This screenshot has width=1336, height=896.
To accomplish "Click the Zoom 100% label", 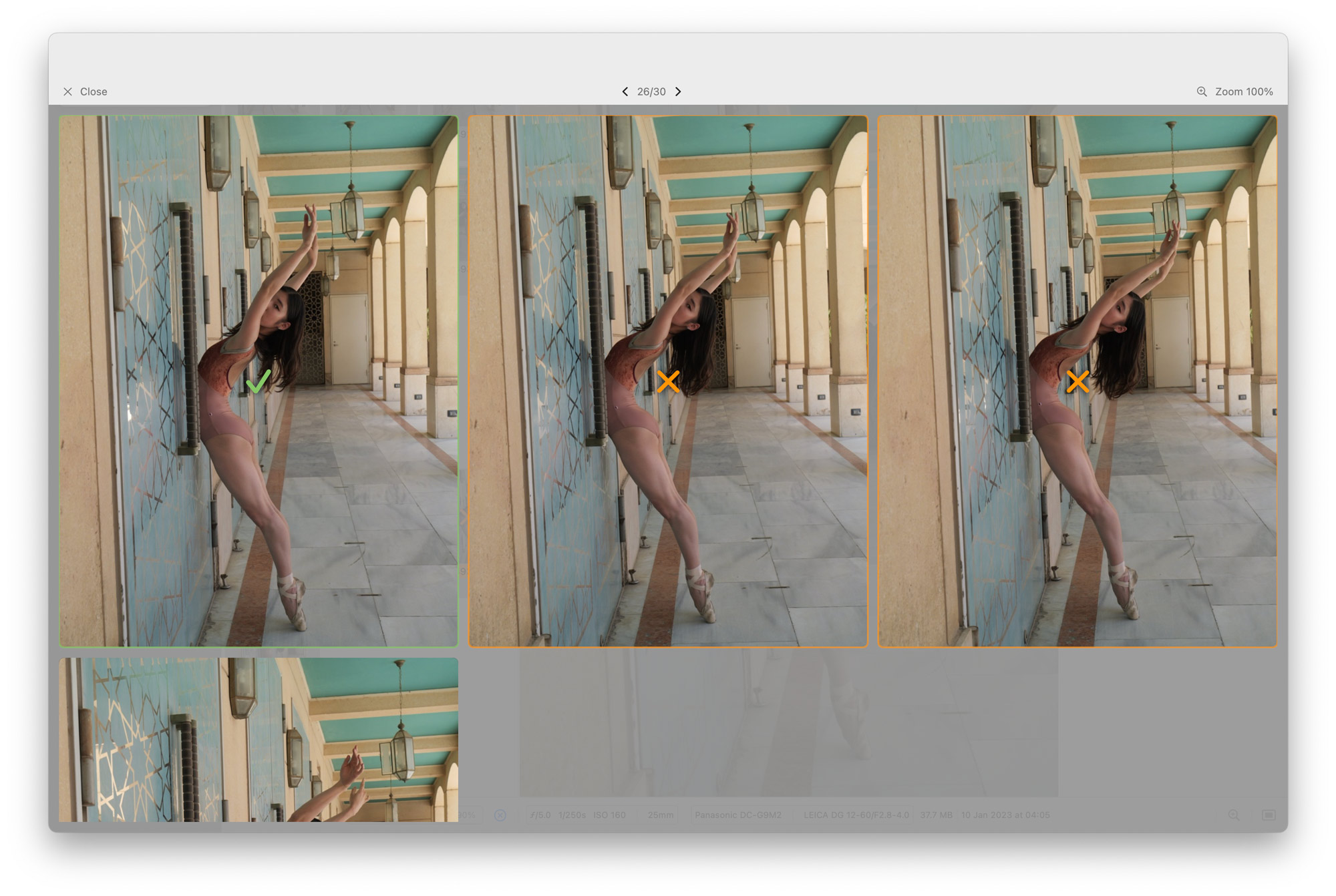I will (x=1244, y=91).
